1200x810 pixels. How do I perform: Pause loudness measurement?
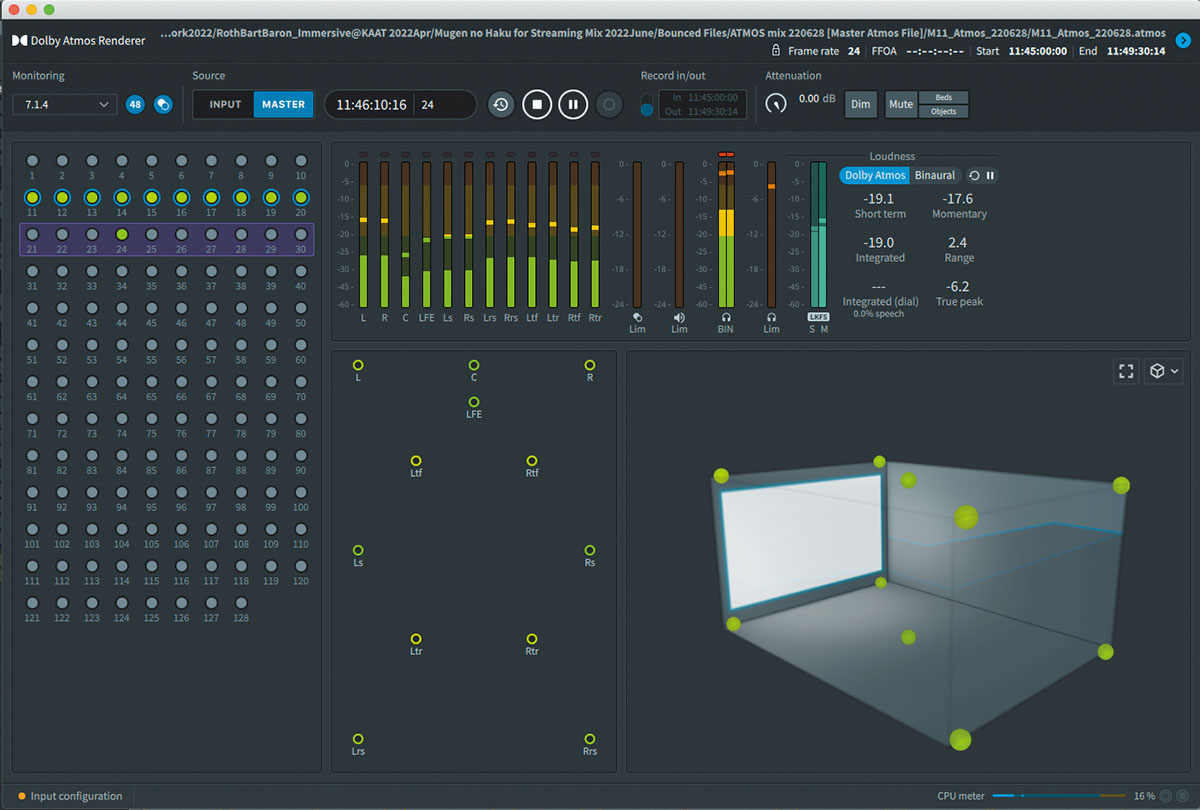coord(990,175)
